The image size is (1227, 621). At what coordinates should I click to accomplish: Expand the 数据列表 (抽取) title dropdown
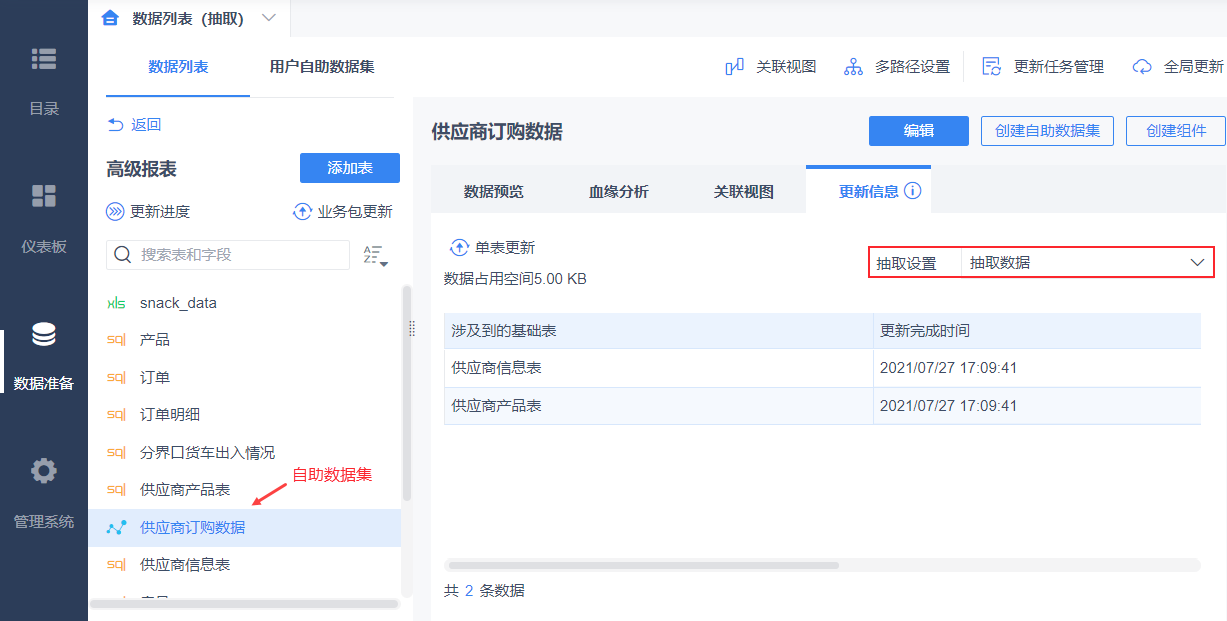[268, 18]
